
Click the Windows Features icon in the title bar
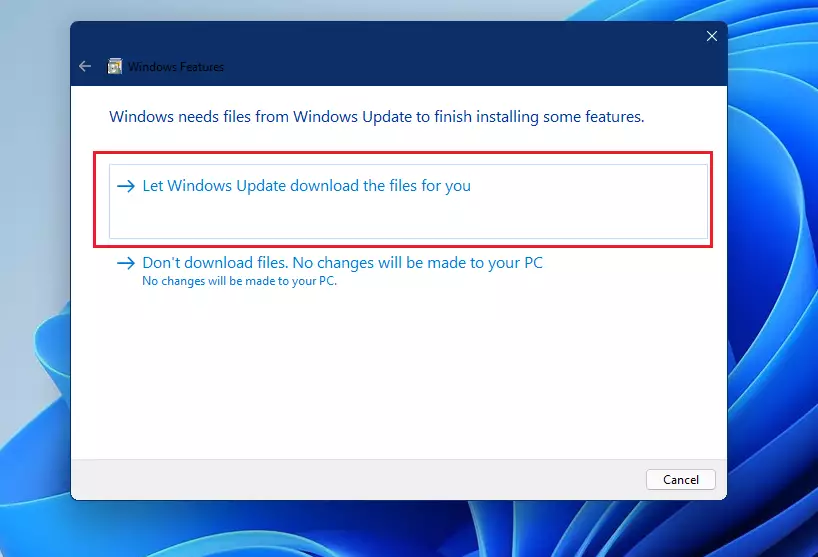pos(115,67)
